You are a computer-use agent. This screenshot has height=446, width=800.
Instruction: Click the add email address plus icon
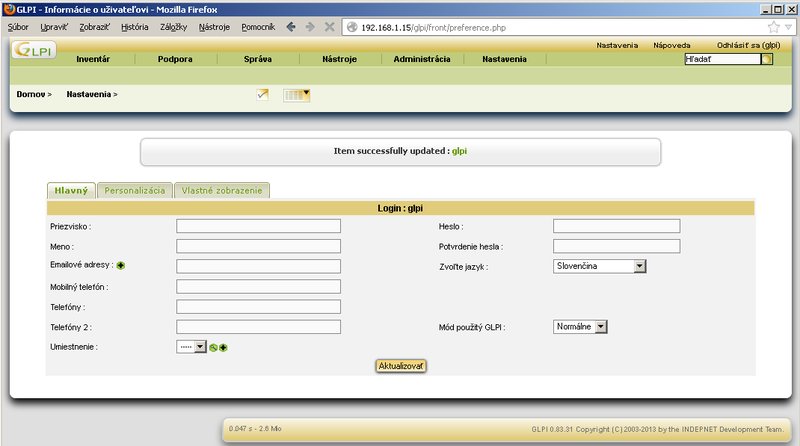pyautogui.click(x=121, y=266)
